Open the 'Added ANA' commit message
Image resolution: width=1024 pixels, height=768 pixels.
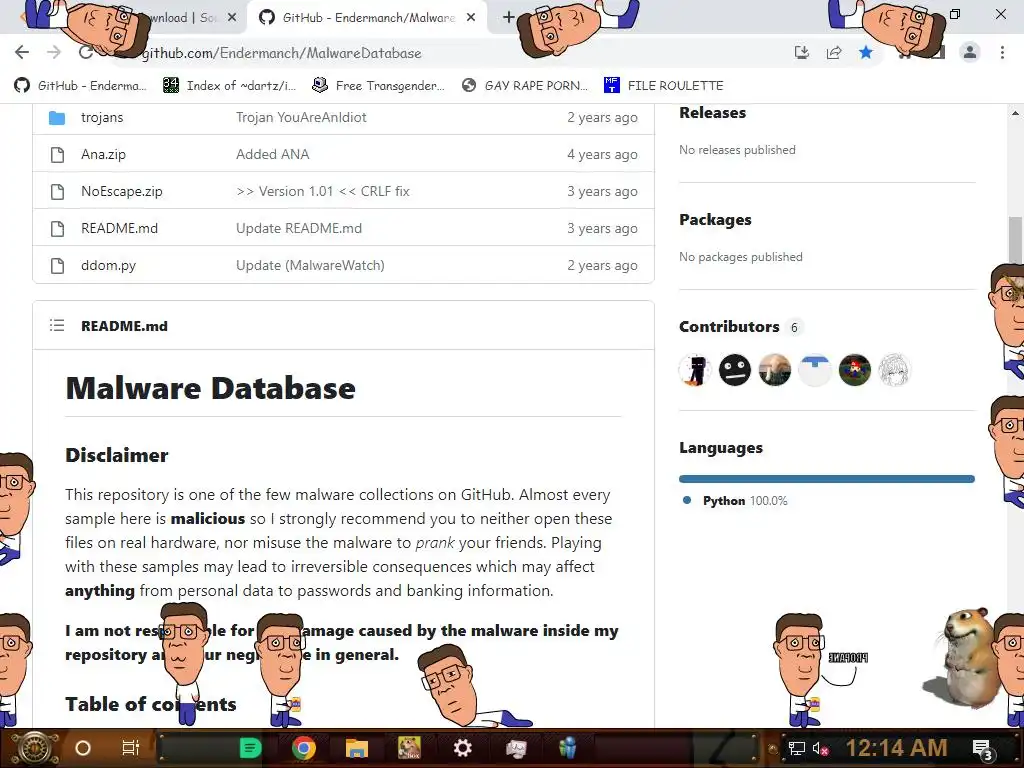pyautogui.click(x=272, y=155)
